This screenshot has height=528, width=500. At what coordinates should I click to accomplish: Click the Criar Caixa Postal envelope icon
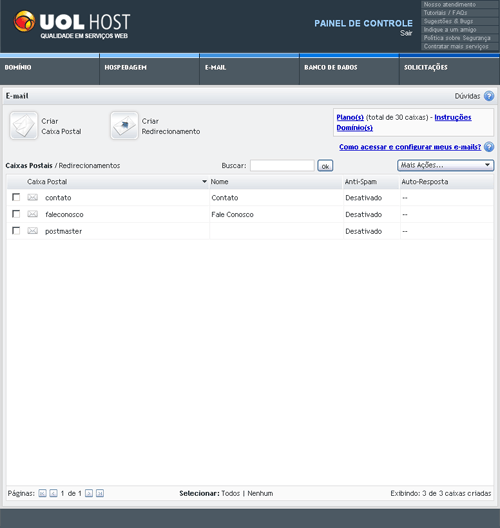[23, 126]
